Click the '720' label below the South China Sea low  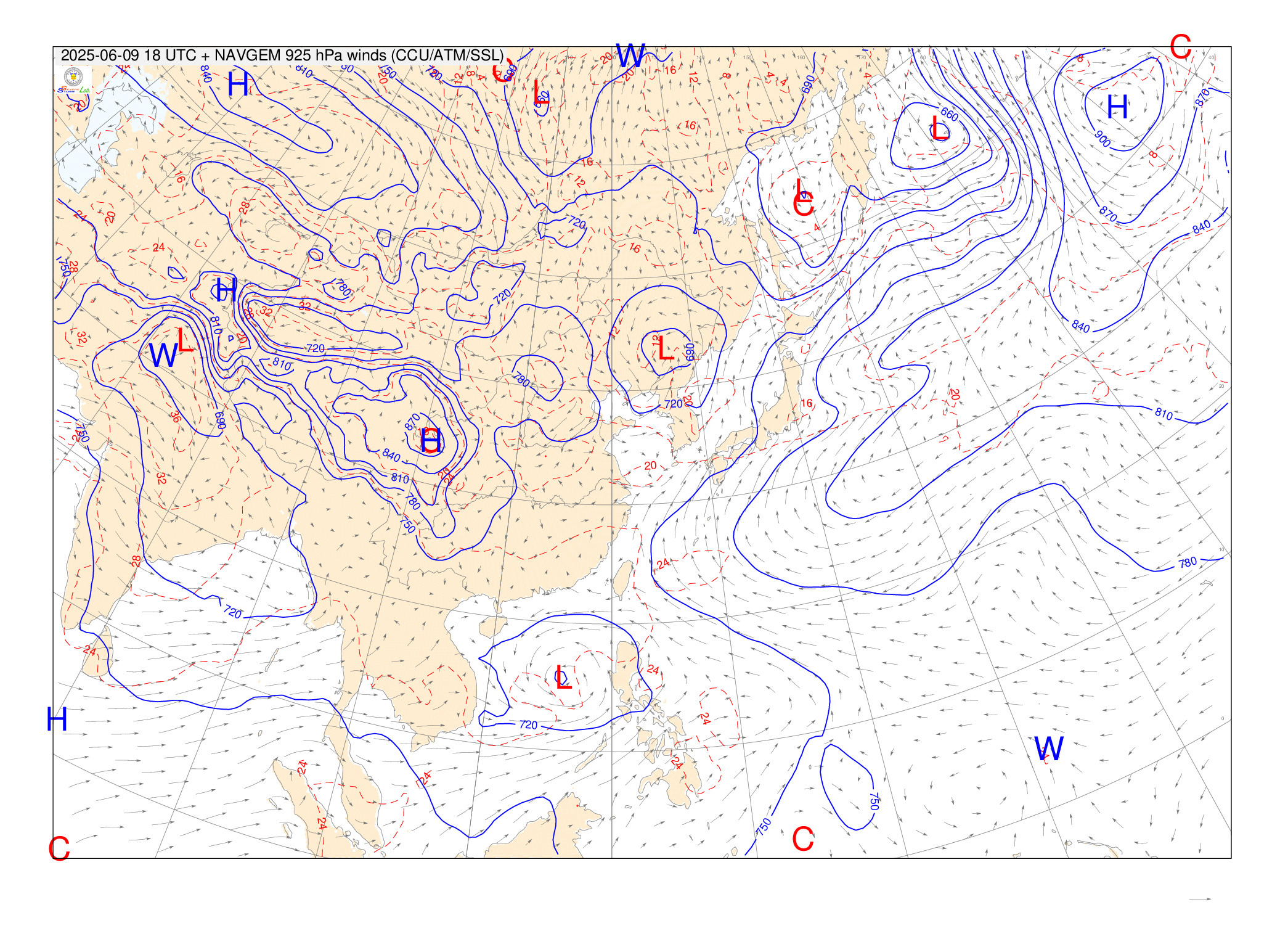pyautogui.click(x=528, y=725)
